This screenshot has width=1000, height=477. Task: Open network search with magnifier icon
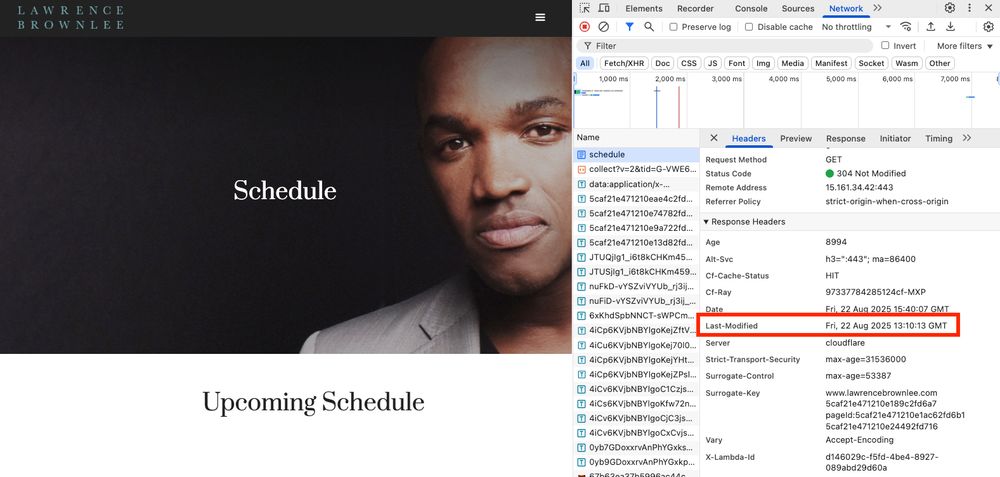click(649, 27)
